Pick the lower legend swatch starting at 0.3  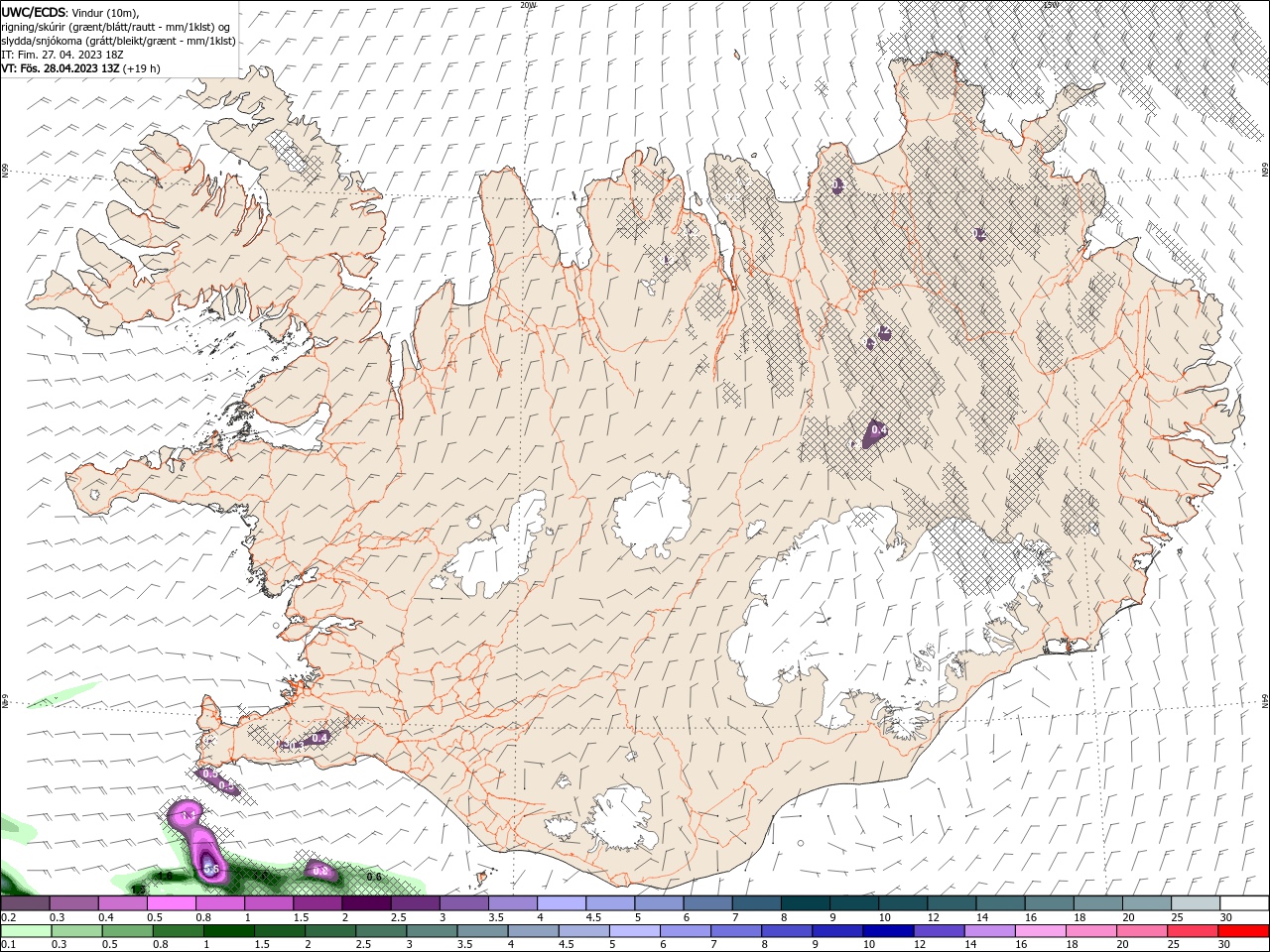click(78, 931)
